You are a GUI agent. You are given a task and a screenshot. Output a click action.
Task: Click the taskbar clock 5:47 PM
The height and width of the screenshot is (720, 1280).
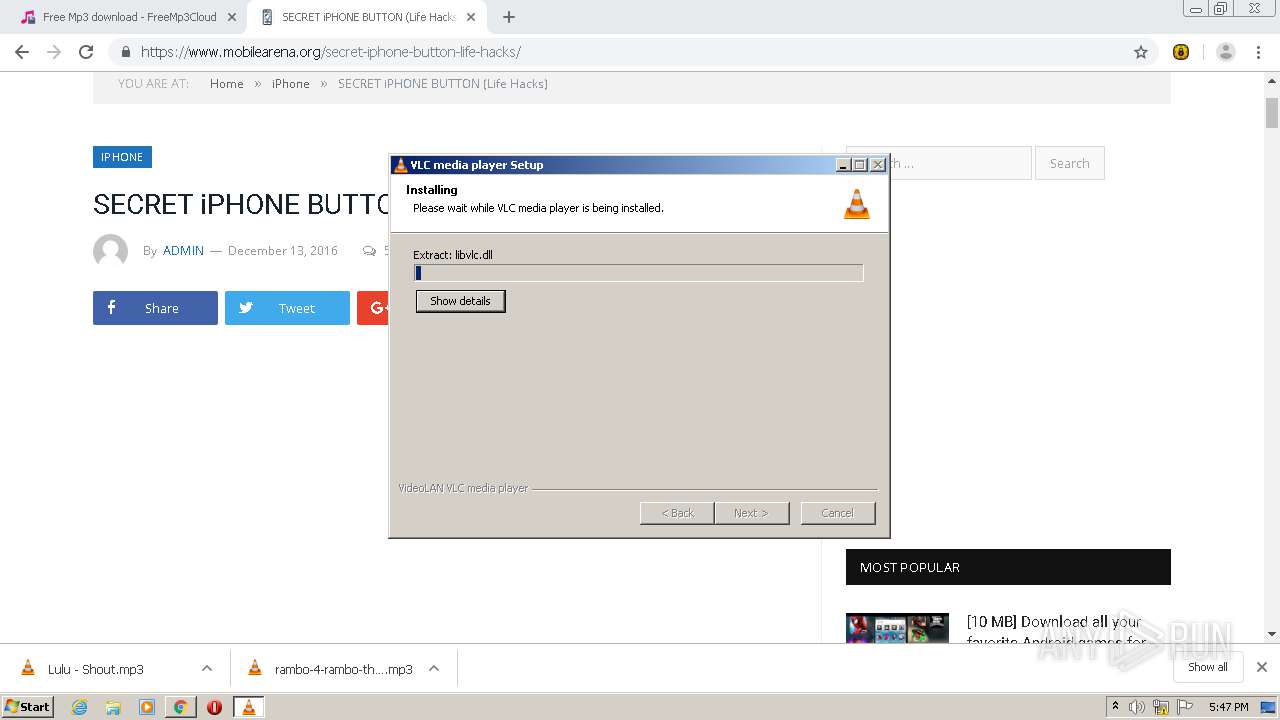(x=1228, y=707)
